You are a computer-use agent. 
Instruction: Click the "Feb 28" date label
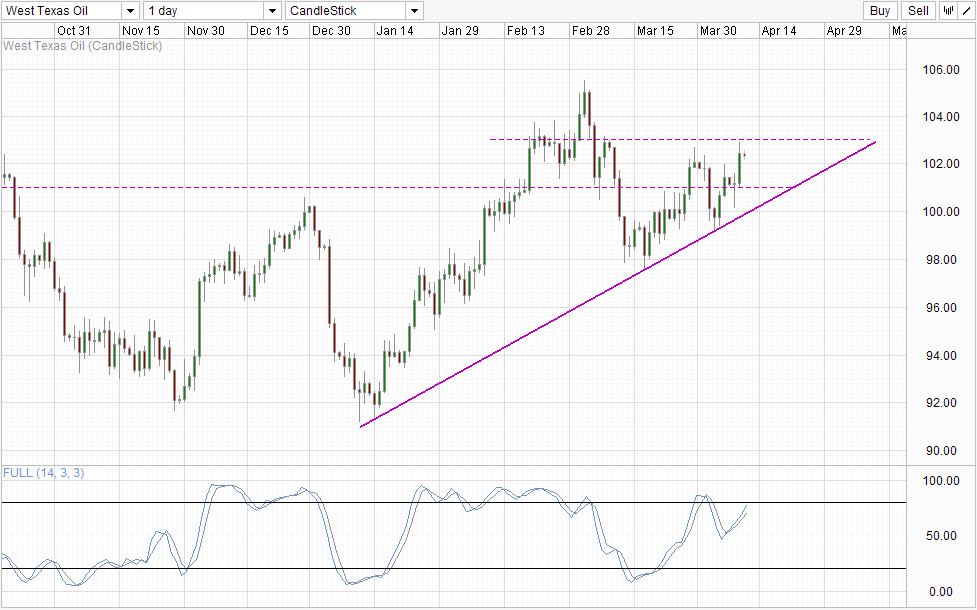[x=590, y=31]
